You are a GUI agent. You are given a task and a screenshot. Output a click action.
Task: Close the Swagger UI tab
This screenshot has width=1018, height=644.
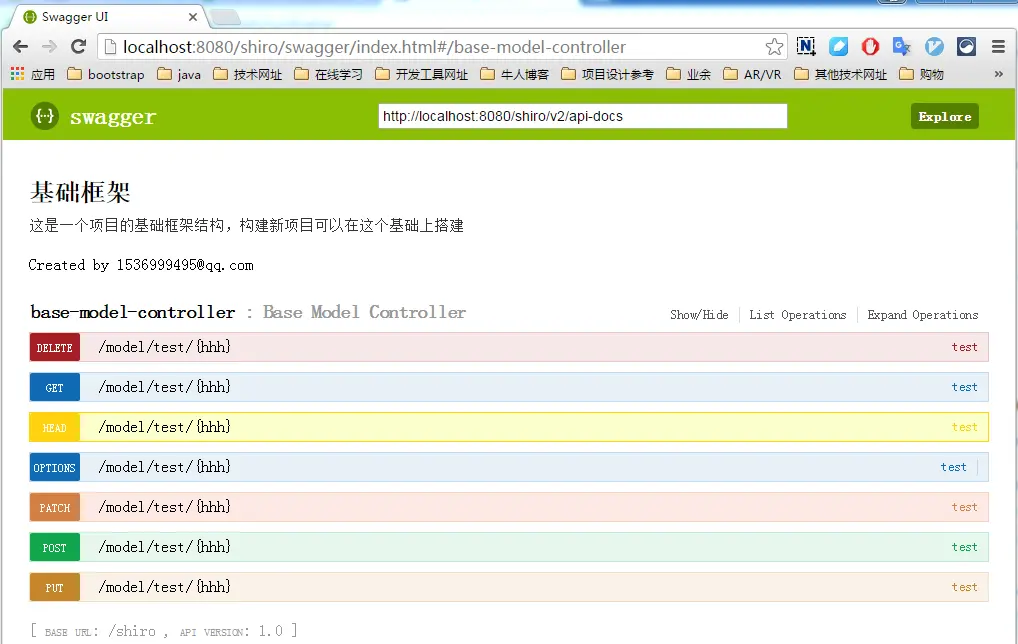tap(193, 17)
